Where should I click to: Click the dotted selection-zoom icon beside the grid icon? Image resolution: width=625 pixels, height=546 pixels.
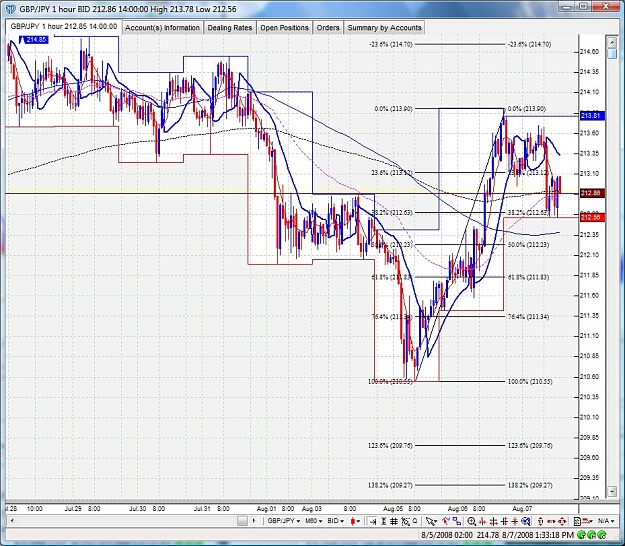[405, 521]
